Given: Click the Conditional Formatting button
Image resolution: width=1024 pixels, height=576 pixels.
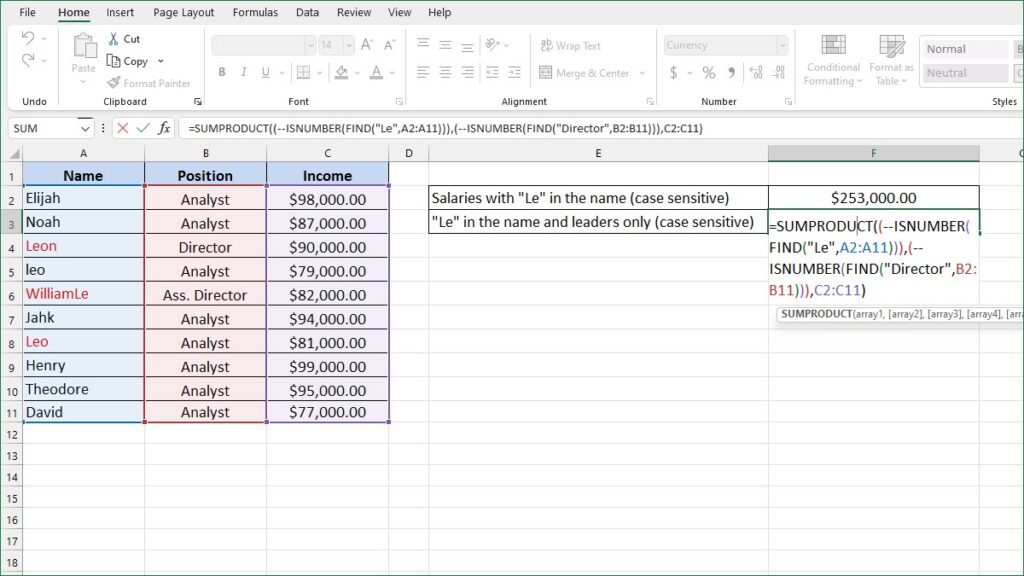Looking at the screenshot, I should coord(833,60).
